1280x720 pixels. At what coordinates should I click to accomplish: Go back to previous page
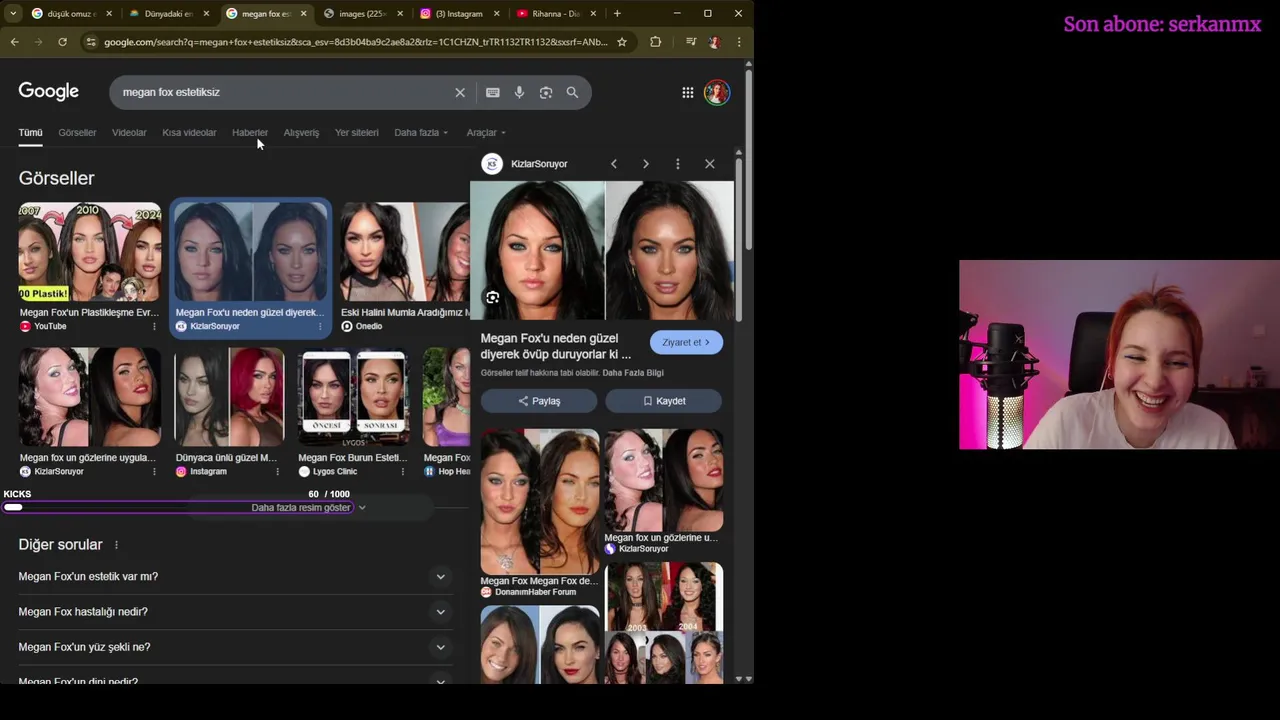(14, 42)
